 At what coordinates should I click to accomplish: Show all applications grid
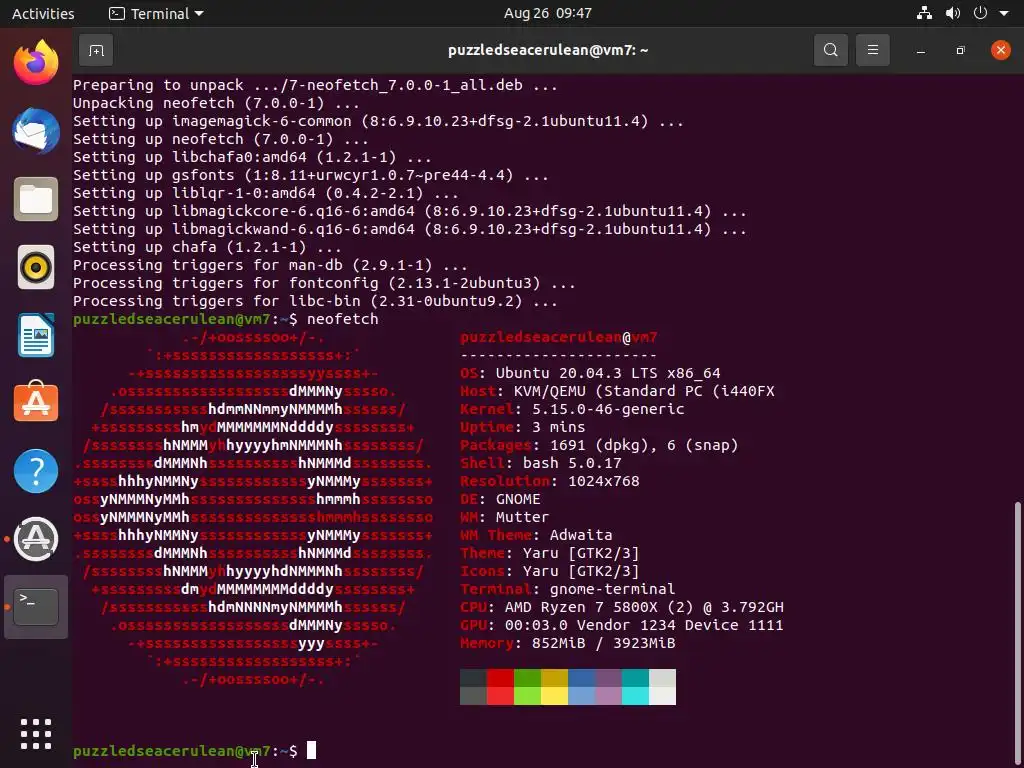(x=36, y=734)
